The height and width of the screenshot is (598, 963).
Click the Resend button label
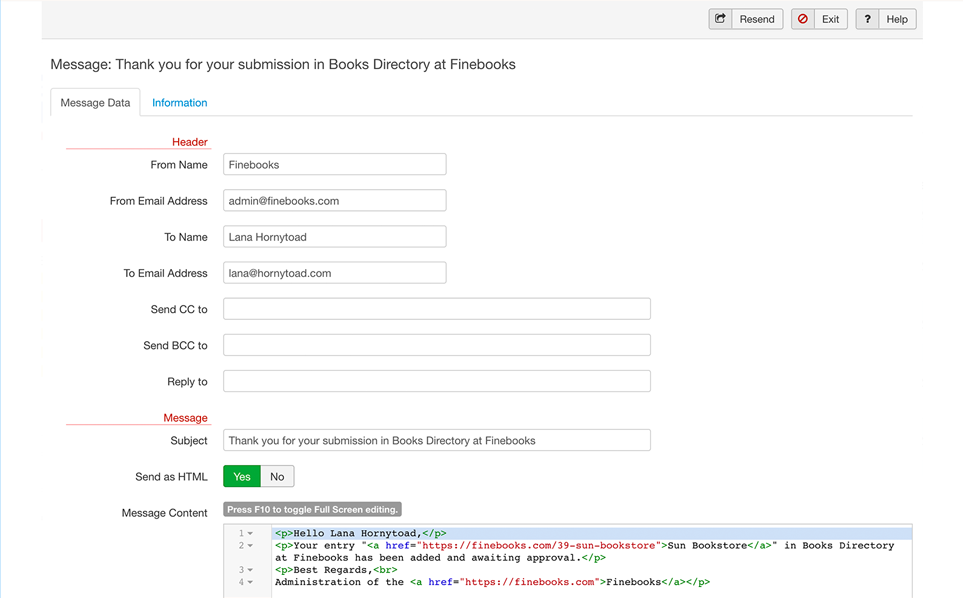click(x=757, y=19)
